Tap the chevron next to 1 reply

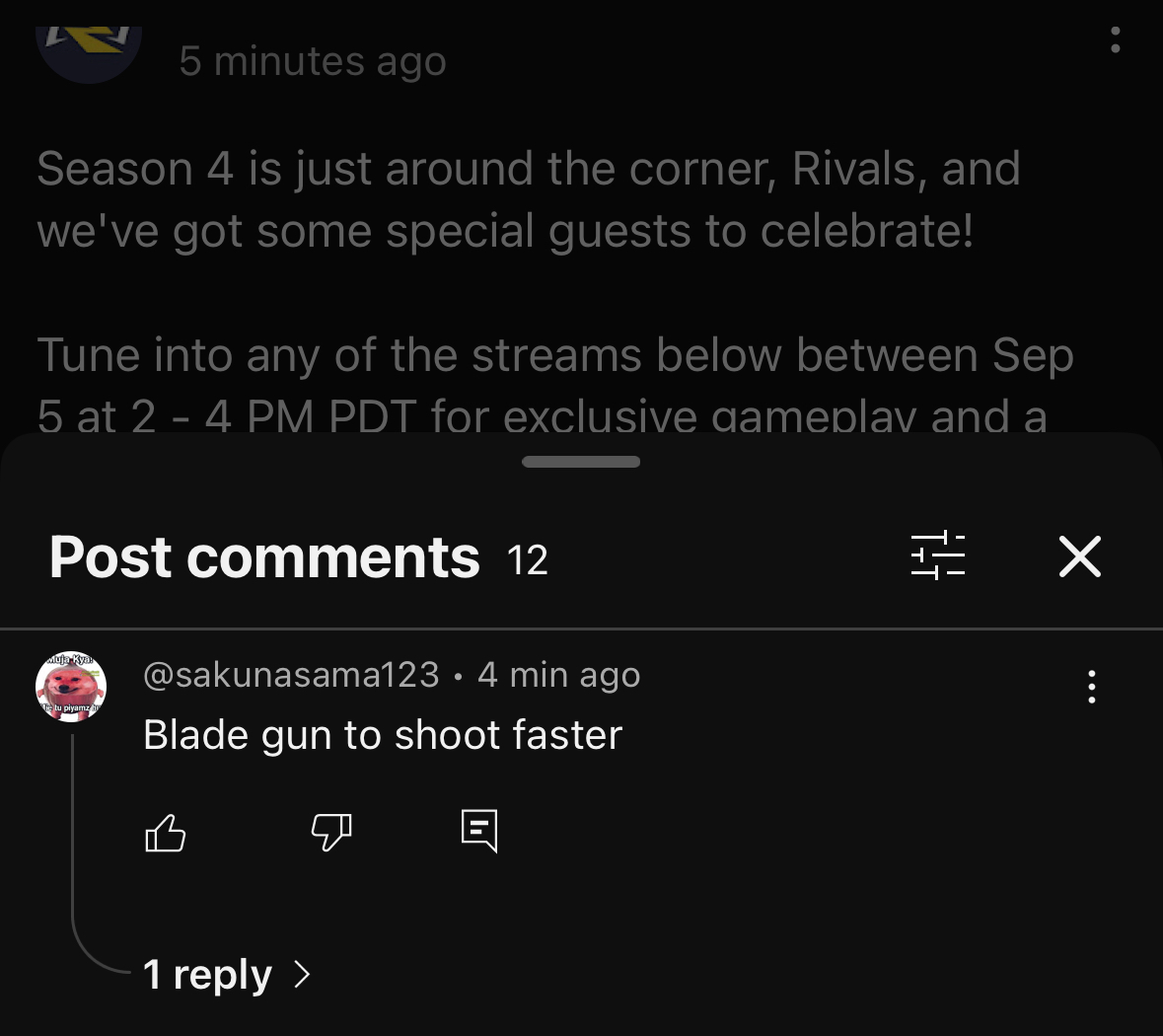(301, 974)
